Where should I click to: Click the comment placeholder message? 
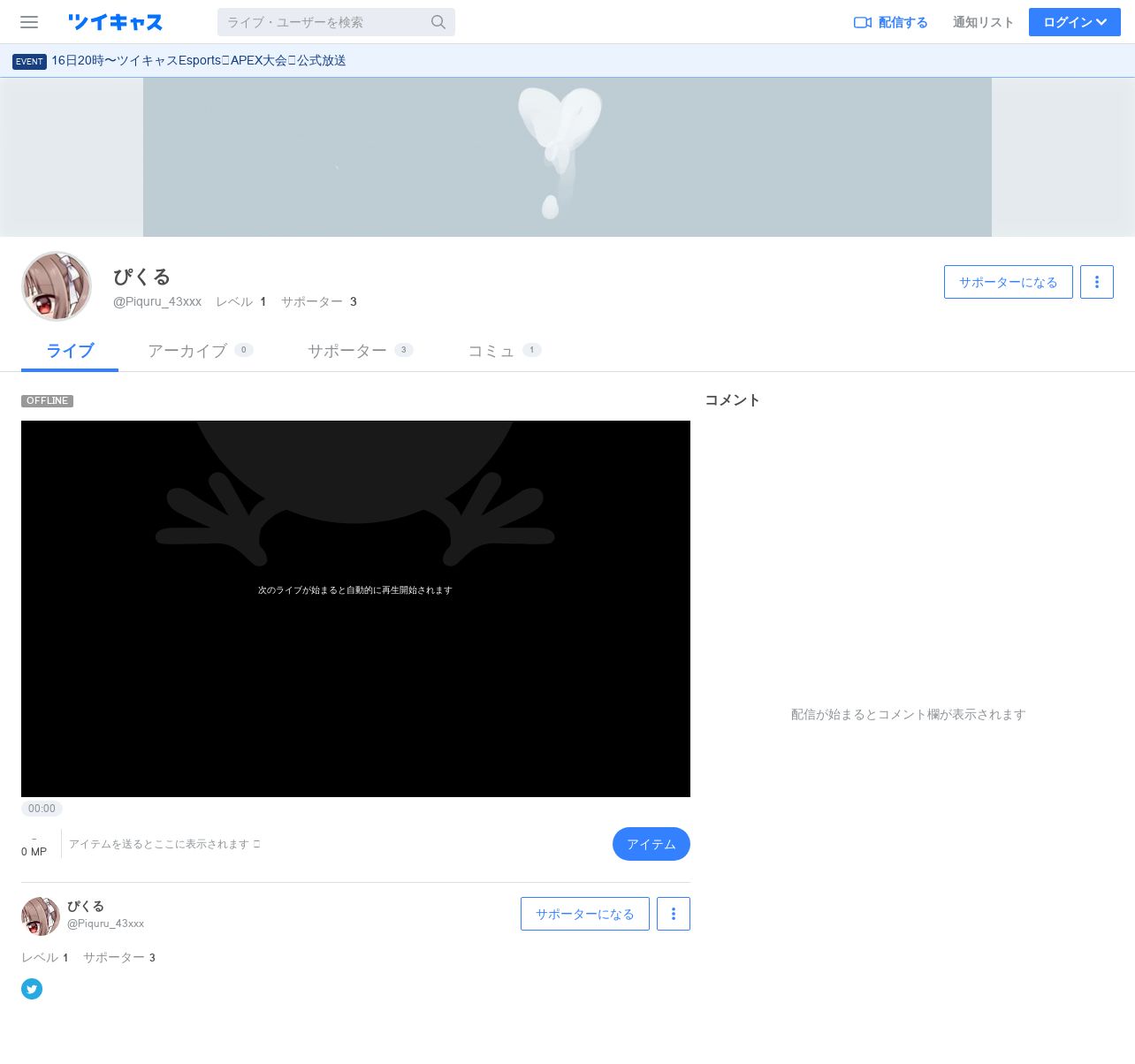(909, 714)
